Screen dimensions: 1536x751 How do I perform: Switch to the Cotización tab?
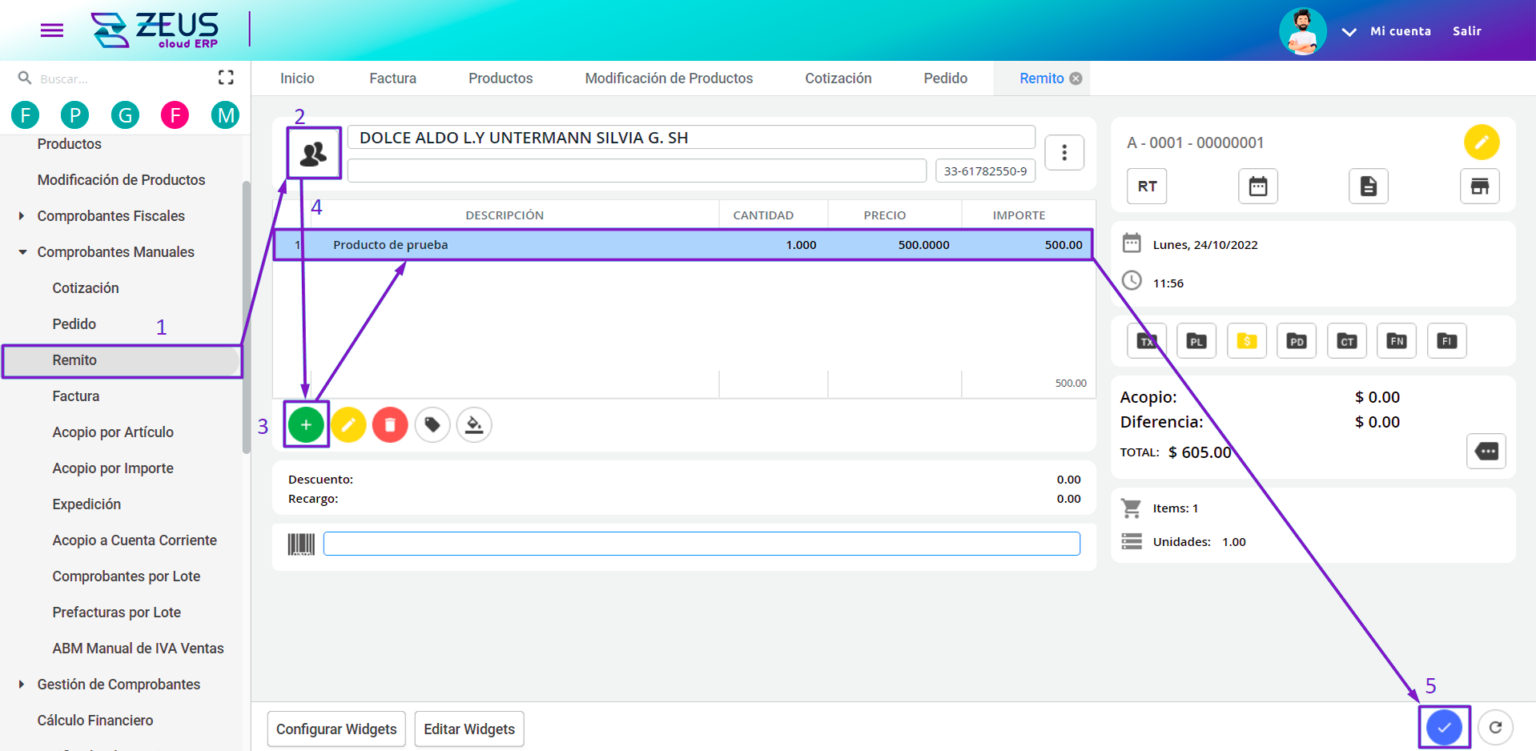tap(838, 78)
